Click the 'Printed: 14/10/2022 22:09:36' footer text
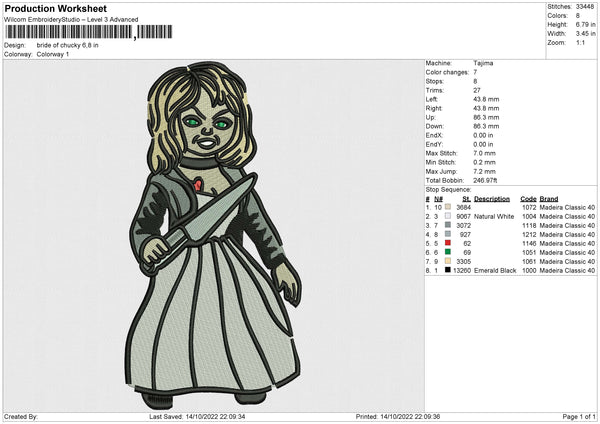The height and width of the screenshot is (424, 600). click(398, 416)
